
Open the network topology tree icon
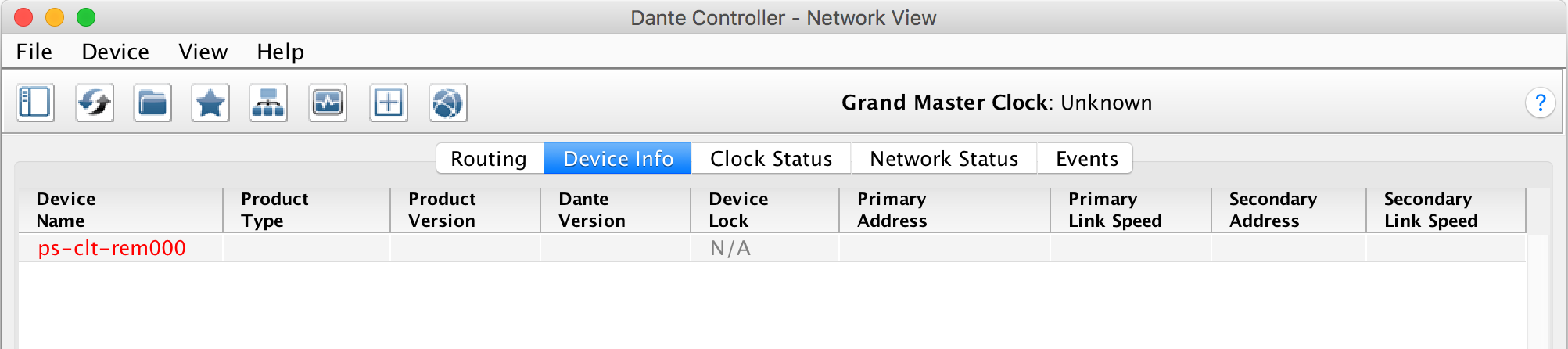(x=268, y=103)
